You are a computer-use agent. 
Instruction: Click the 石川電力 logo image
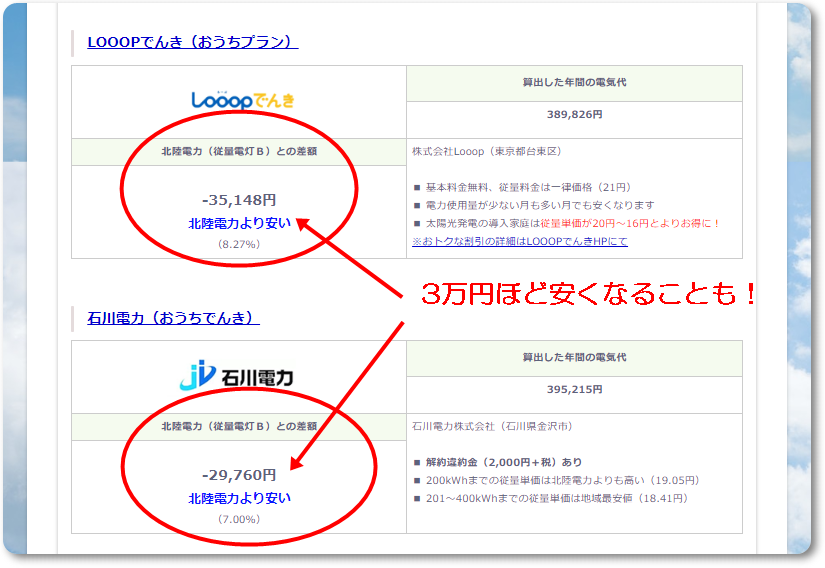pos(236,376)
